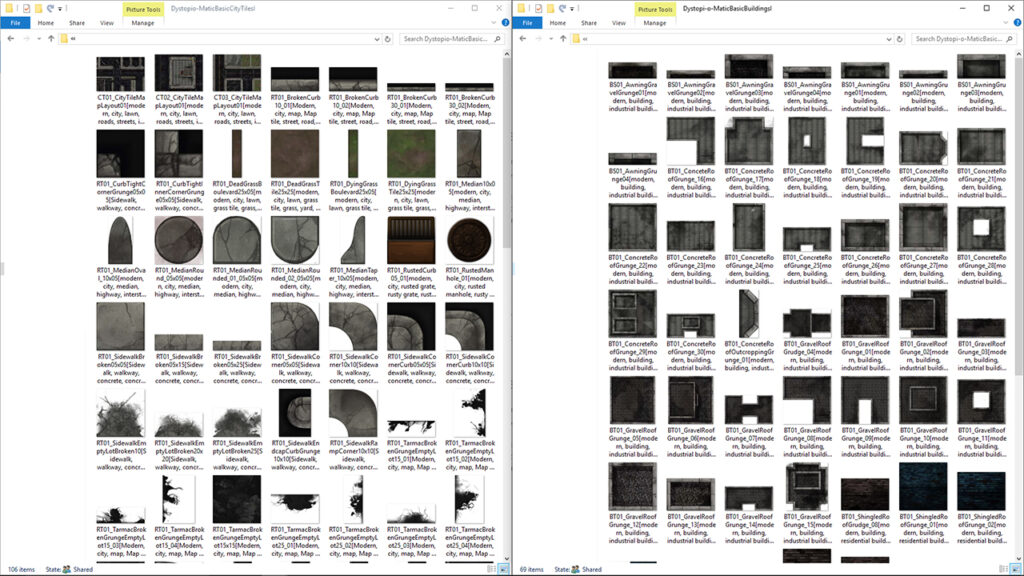Click the folder icon in the Buildings address bar
1024x576 pixels.
pyautogui.click(x=574, y=36)
